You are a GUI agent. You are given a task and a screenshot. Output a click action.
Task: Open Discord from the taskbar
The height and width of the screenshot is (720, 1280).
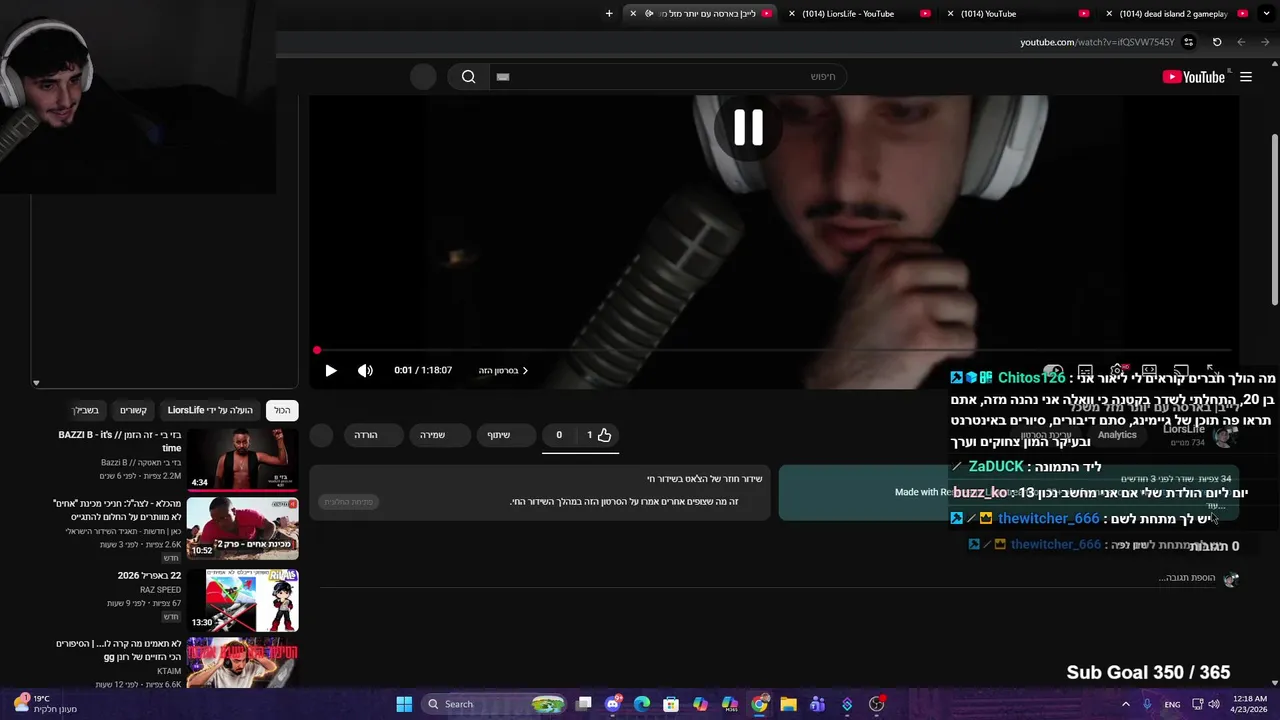(613, 704)
